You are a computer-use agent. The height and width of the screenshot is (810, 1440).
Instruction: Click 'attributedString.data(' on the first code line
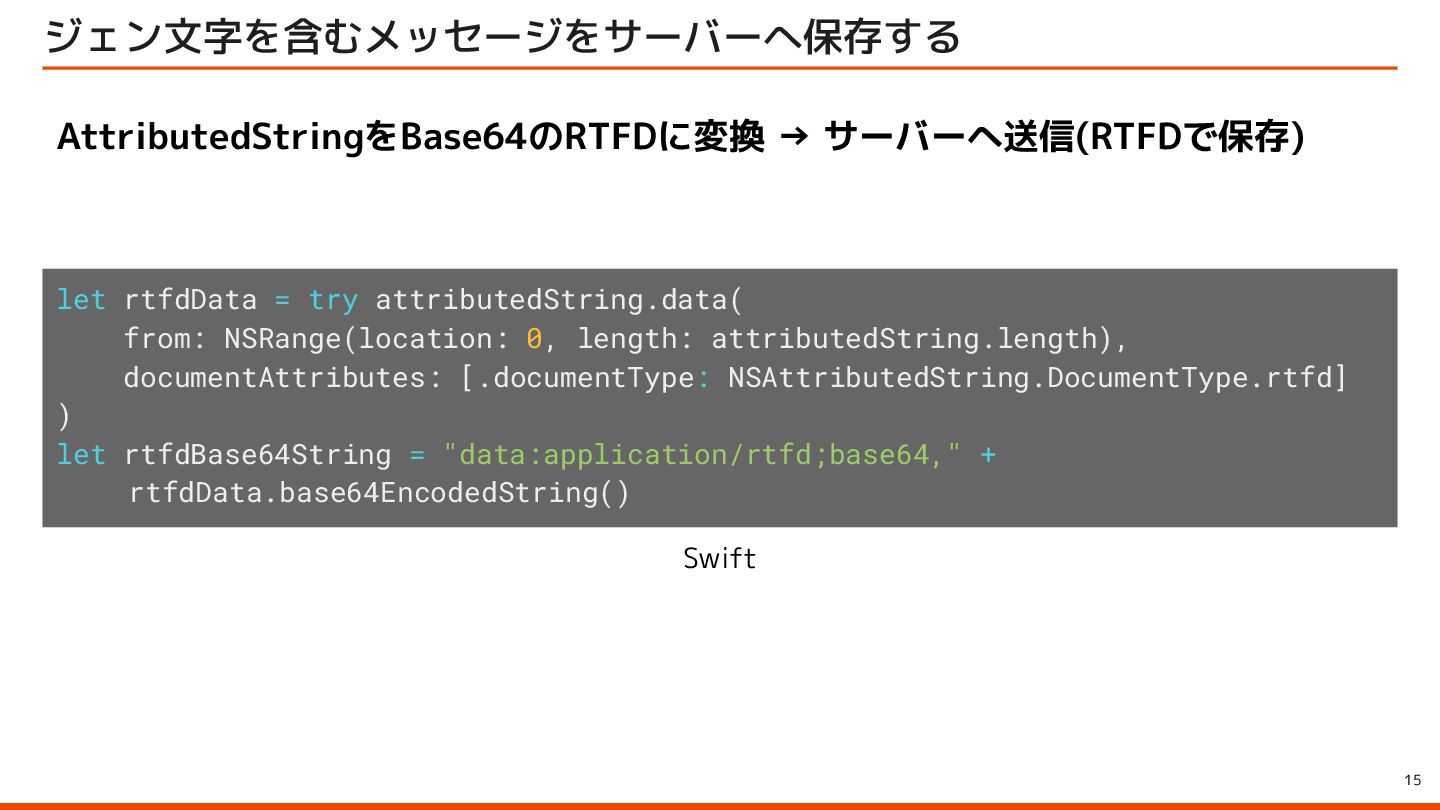(559, 300)
